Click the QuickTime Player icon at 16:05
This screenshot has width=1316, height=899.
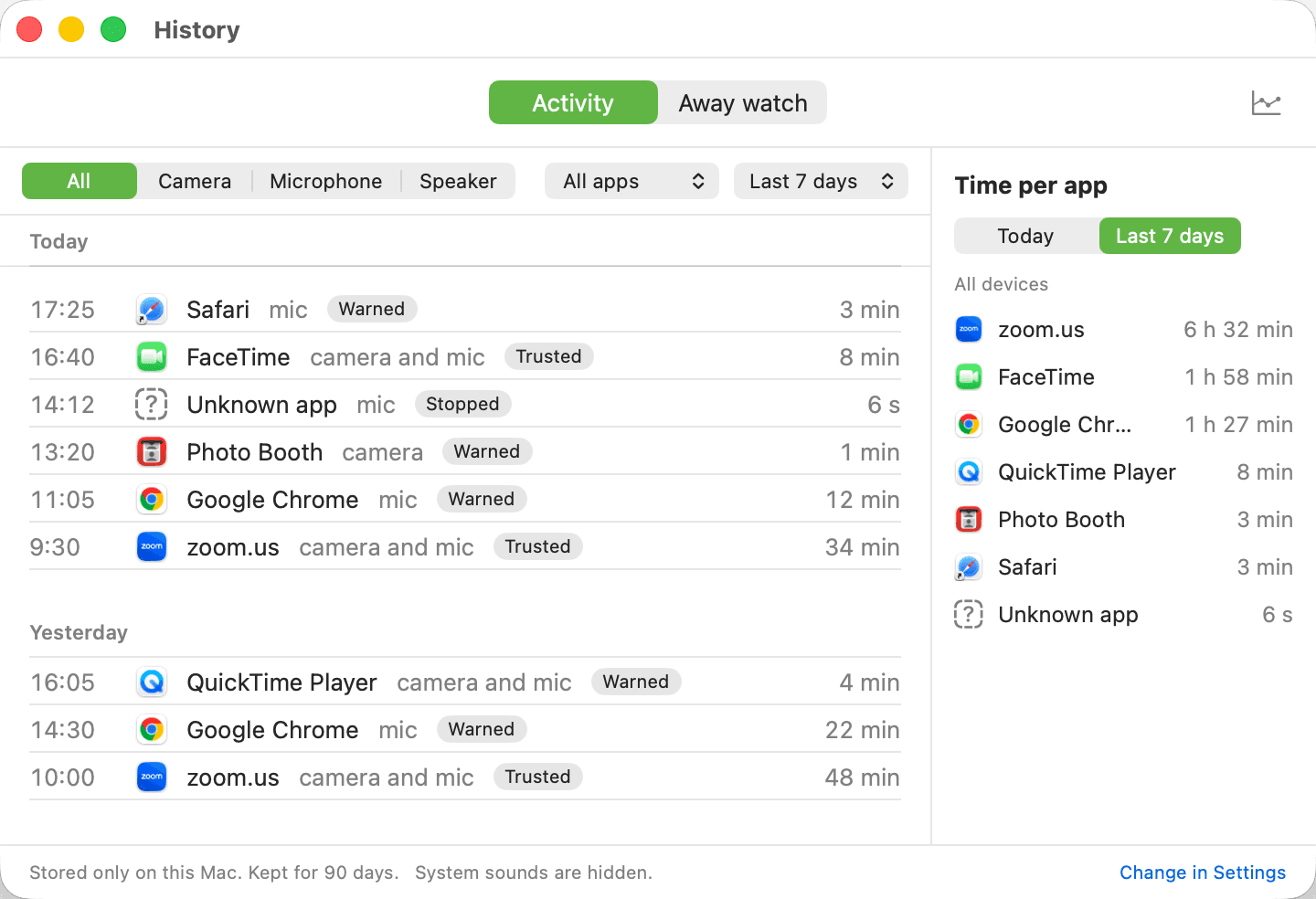point(152,682)
